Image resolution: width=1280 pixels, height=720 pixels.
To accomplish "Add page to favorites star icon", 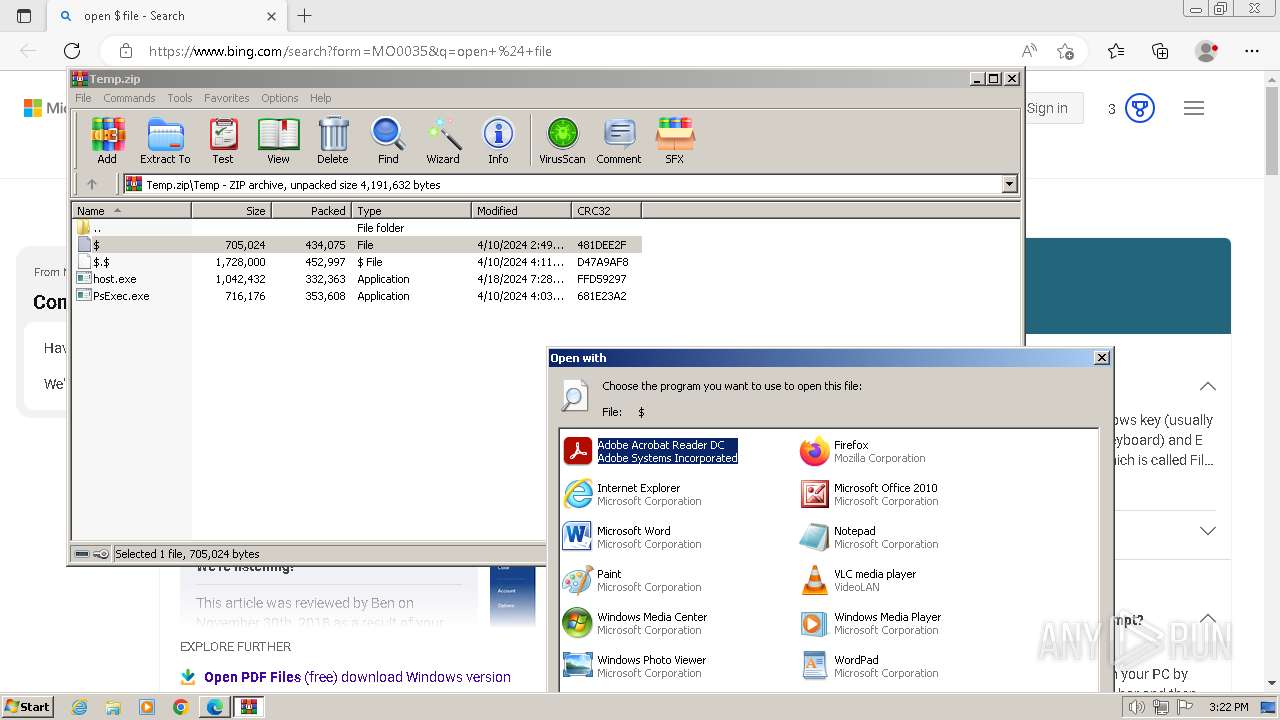I will point(1065,51).
